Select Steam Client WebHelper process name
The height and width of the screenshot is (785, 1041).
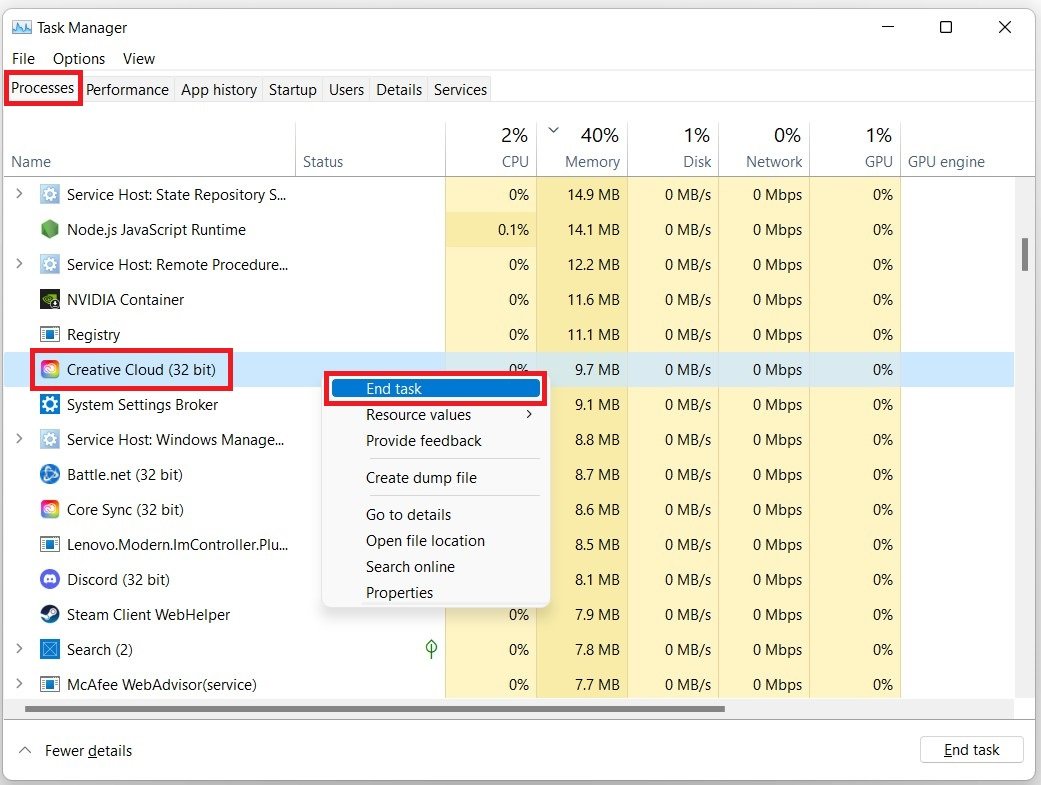click(148, 614)
